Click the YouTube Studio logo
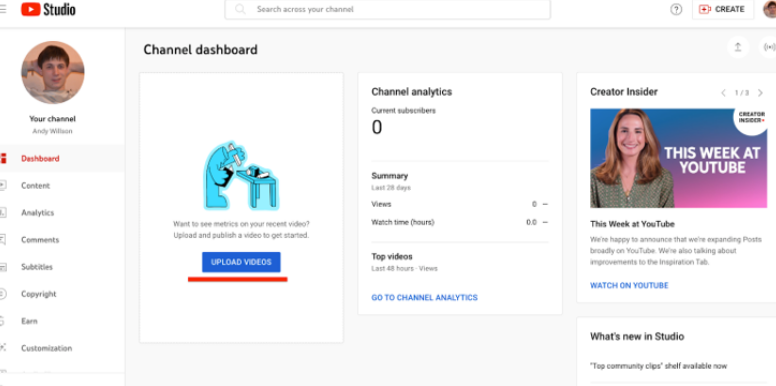This screenshot has height=386, width=776. point(48,9)
